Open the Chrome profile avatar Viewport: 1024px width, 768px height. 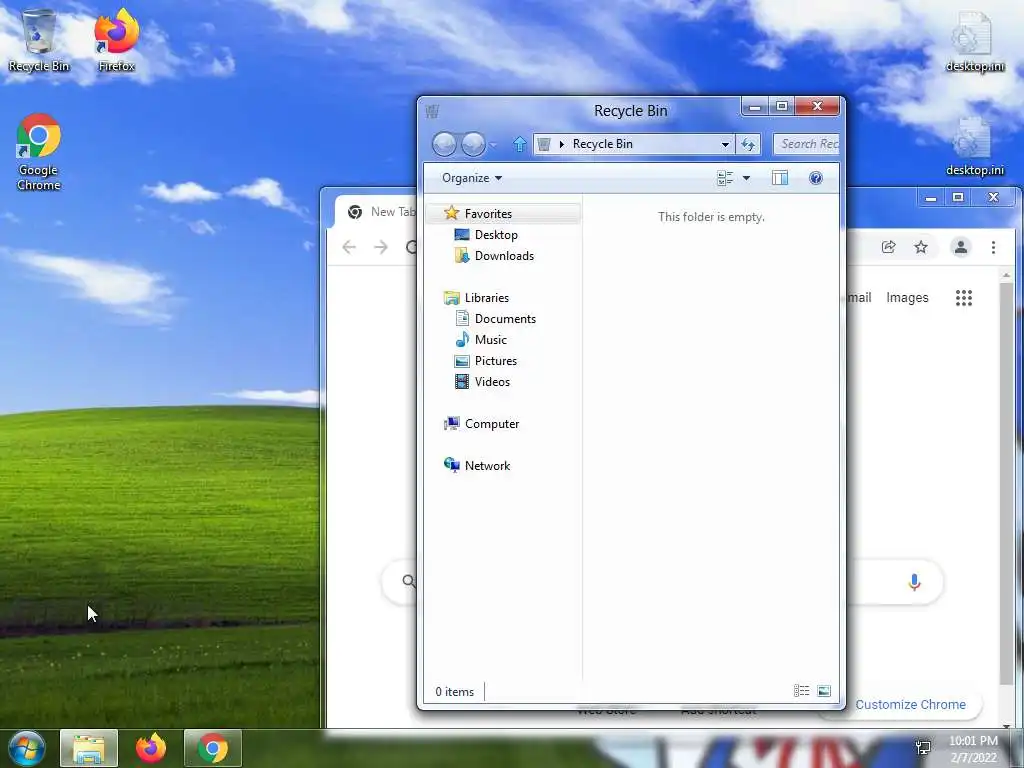pyautogui.click(x=961, y=247)
